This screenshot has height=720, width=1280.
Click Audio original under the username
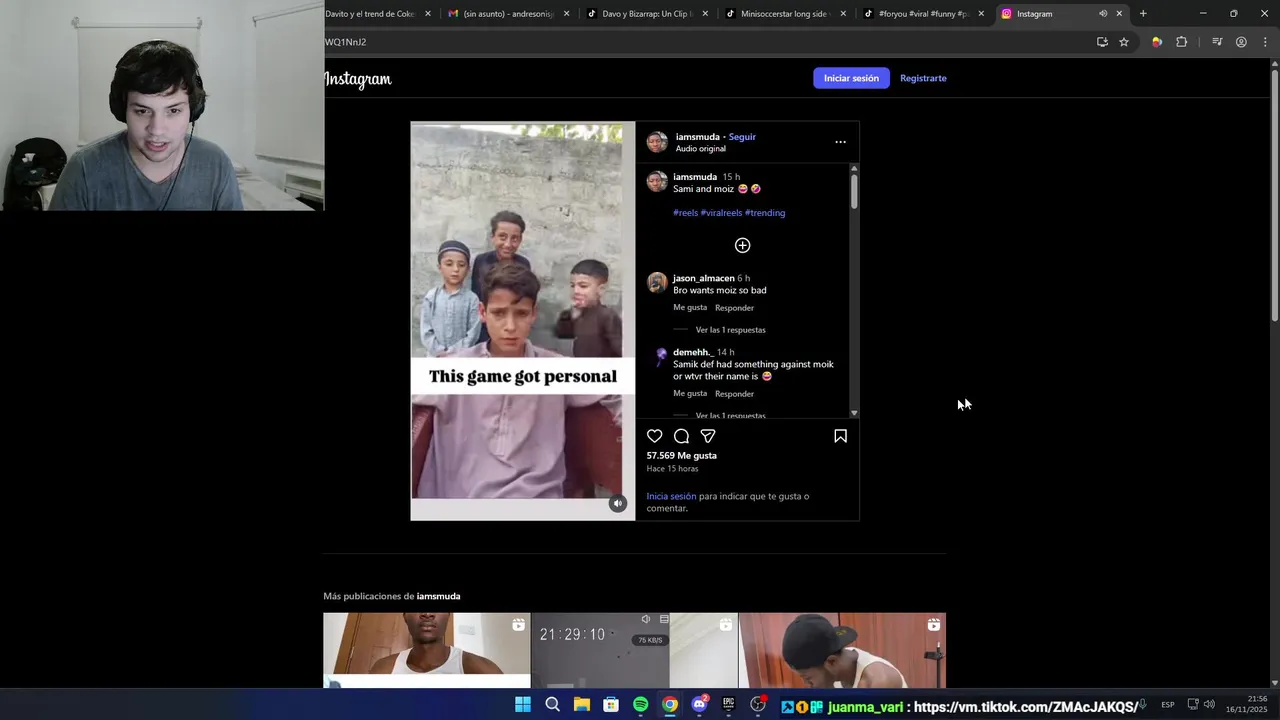[x=700, y=149]
